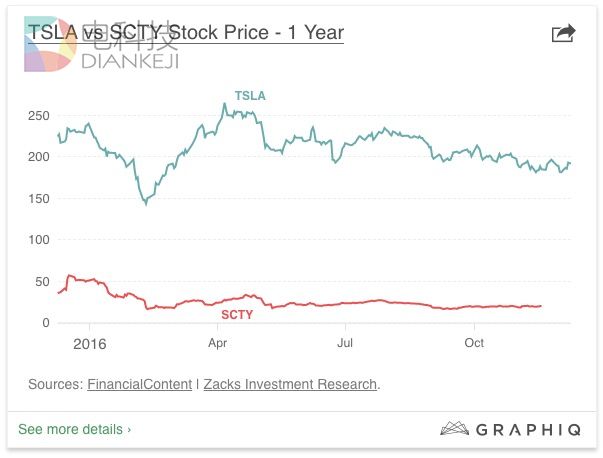Click the 2016 x-axis label
Screen dimensions: 603x458
click(x=89, y=343)
